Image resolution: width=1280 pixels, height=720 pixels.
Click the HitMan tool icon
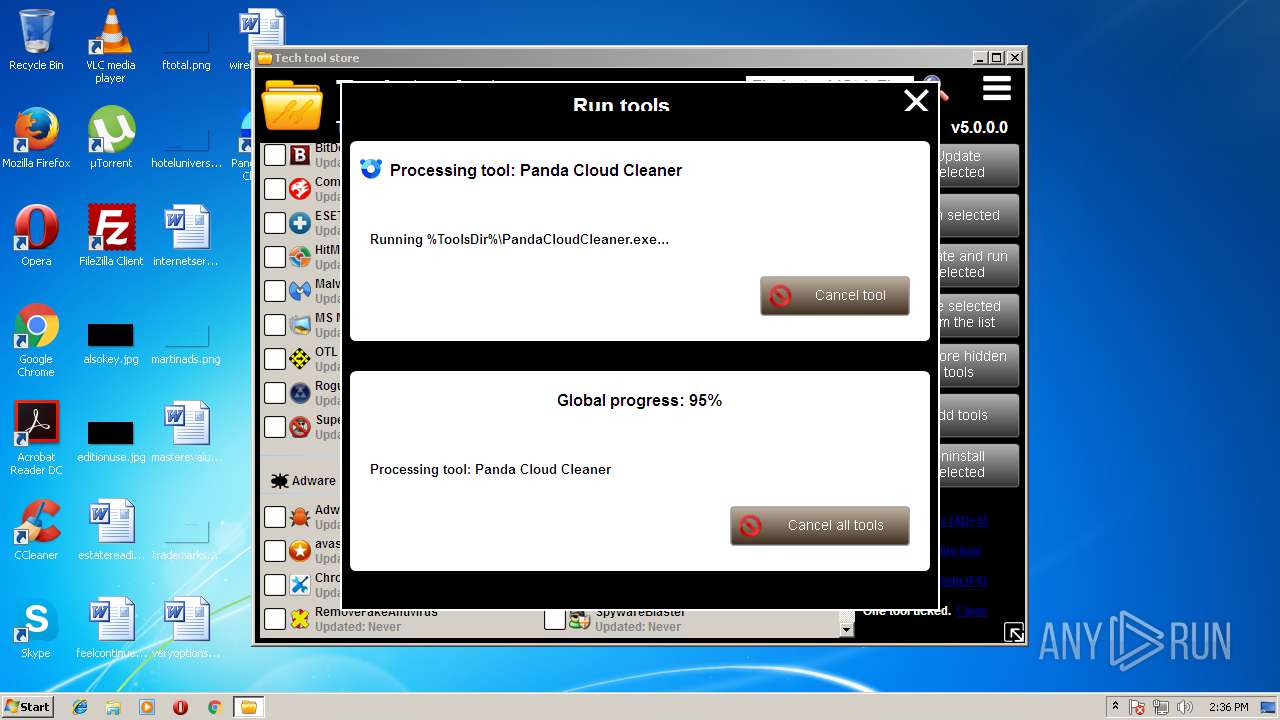click(x=300, y=257)
